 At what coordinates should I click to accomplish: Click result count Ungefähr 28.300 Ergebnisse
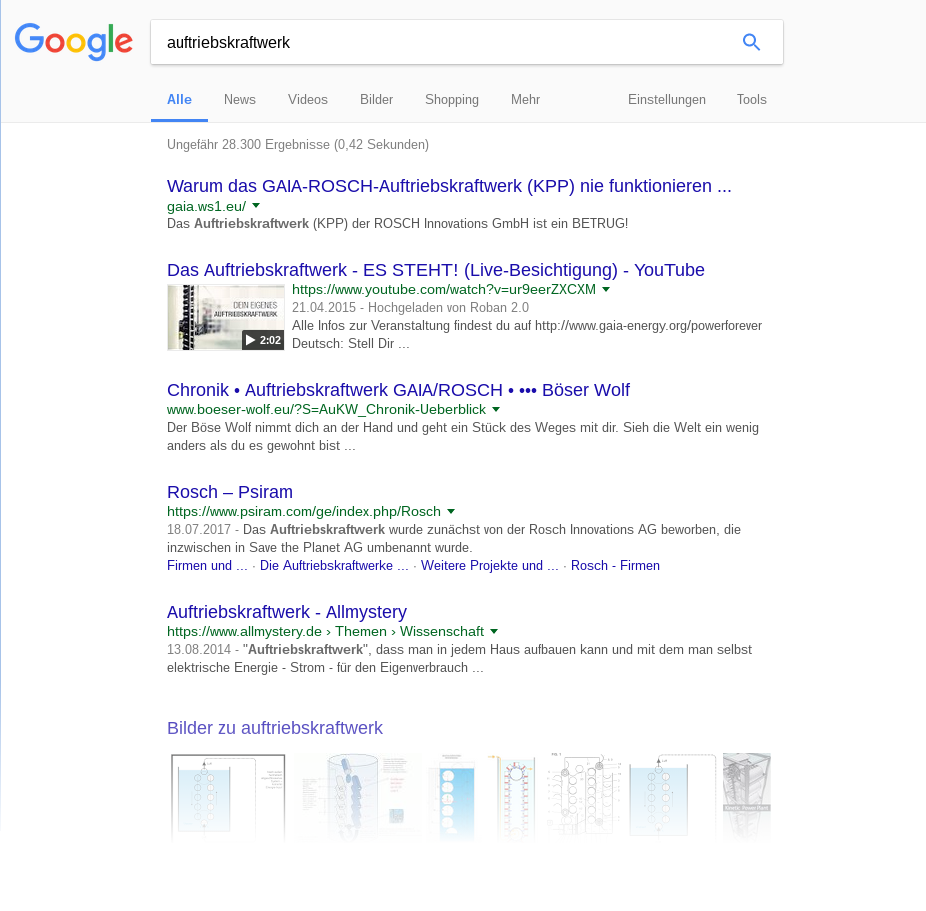298,144
